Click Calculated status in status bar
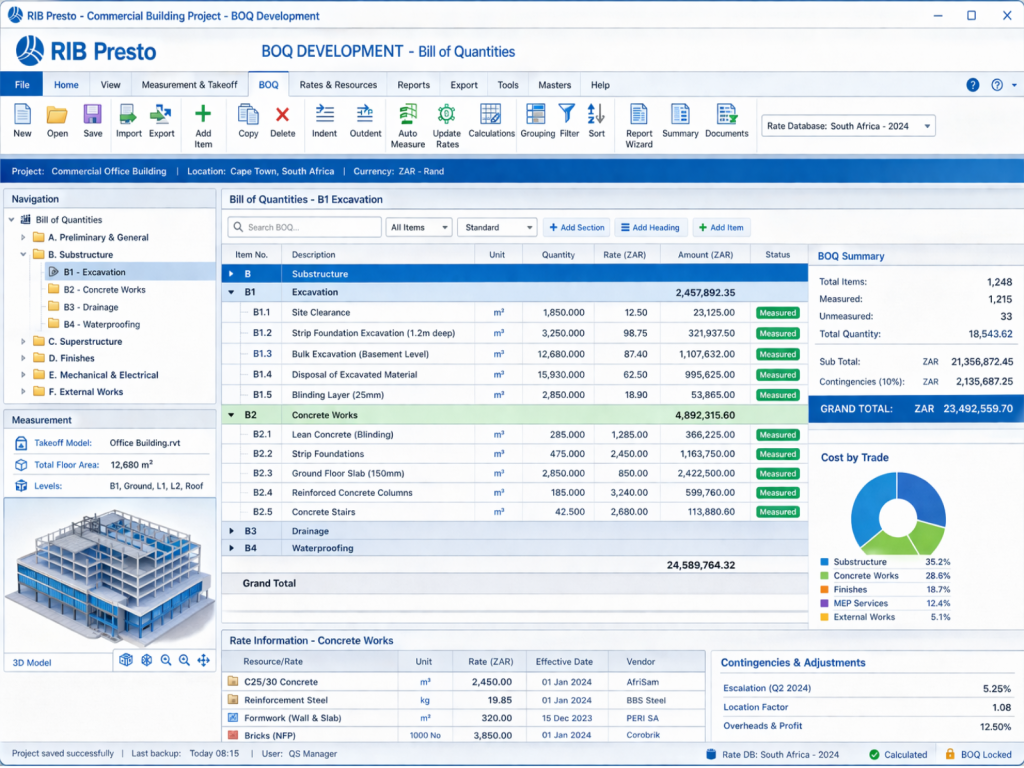The height and width of the screenshot is (768, 1024). 898,754
